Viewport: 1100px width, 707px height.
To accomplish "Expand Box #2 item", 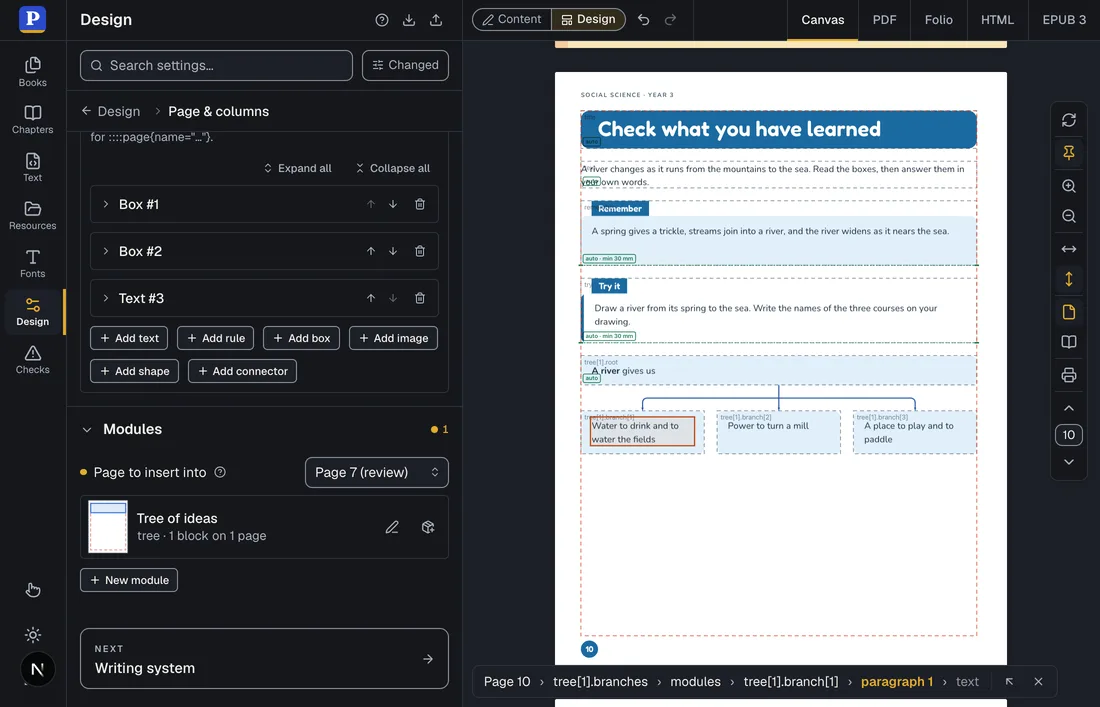I will [106, 251].
